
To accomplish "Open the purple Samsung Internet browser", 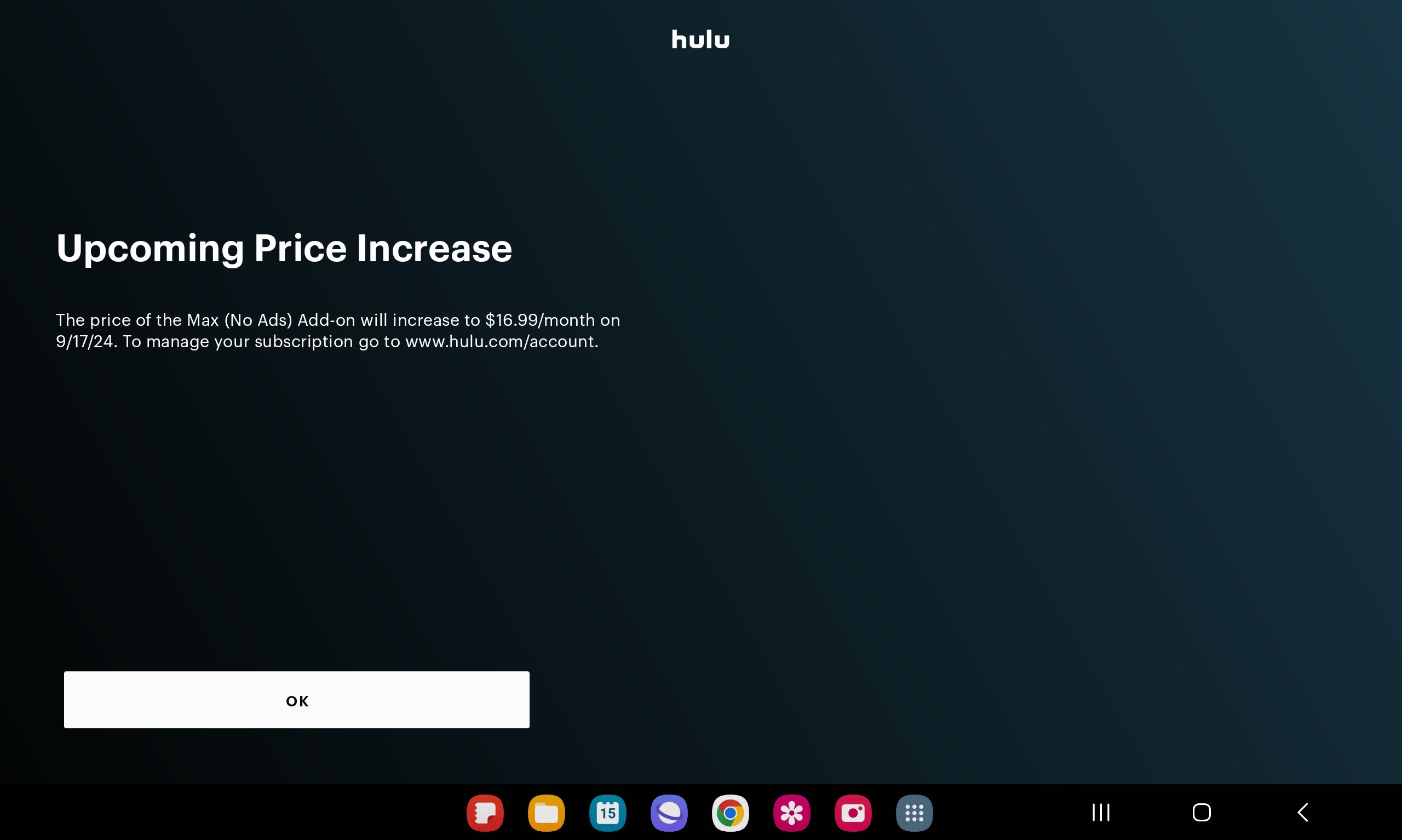I will [x=669, y=813].
